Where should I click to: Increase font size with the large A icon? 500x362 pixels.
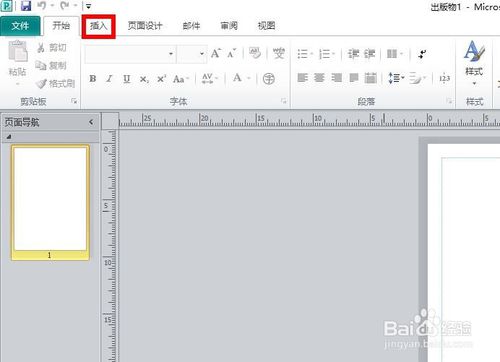point(216,53)
